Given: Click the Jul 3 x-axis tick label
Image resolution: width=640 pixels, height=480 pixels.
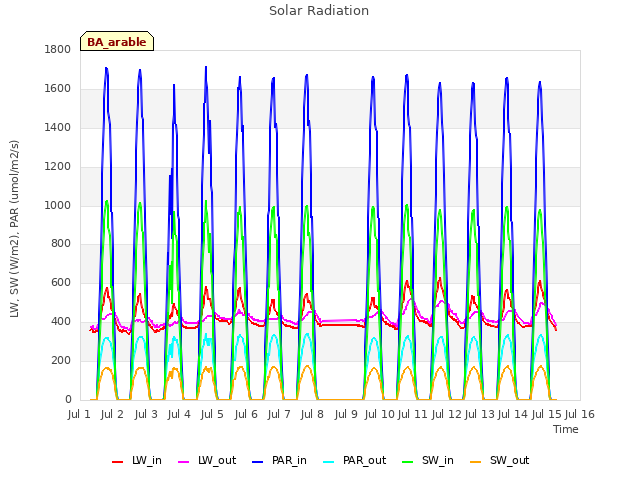Looking at the screenshot, I should 146,414.
